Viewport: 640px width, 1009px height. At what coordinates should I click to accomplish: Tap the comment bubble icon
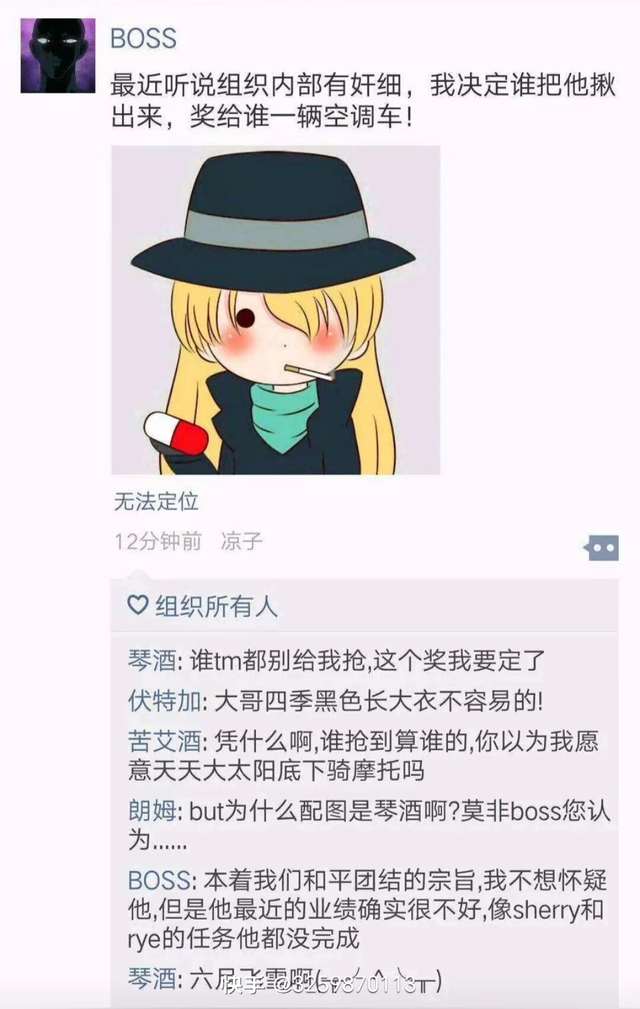pyautogui.click(x=601, y=548)
